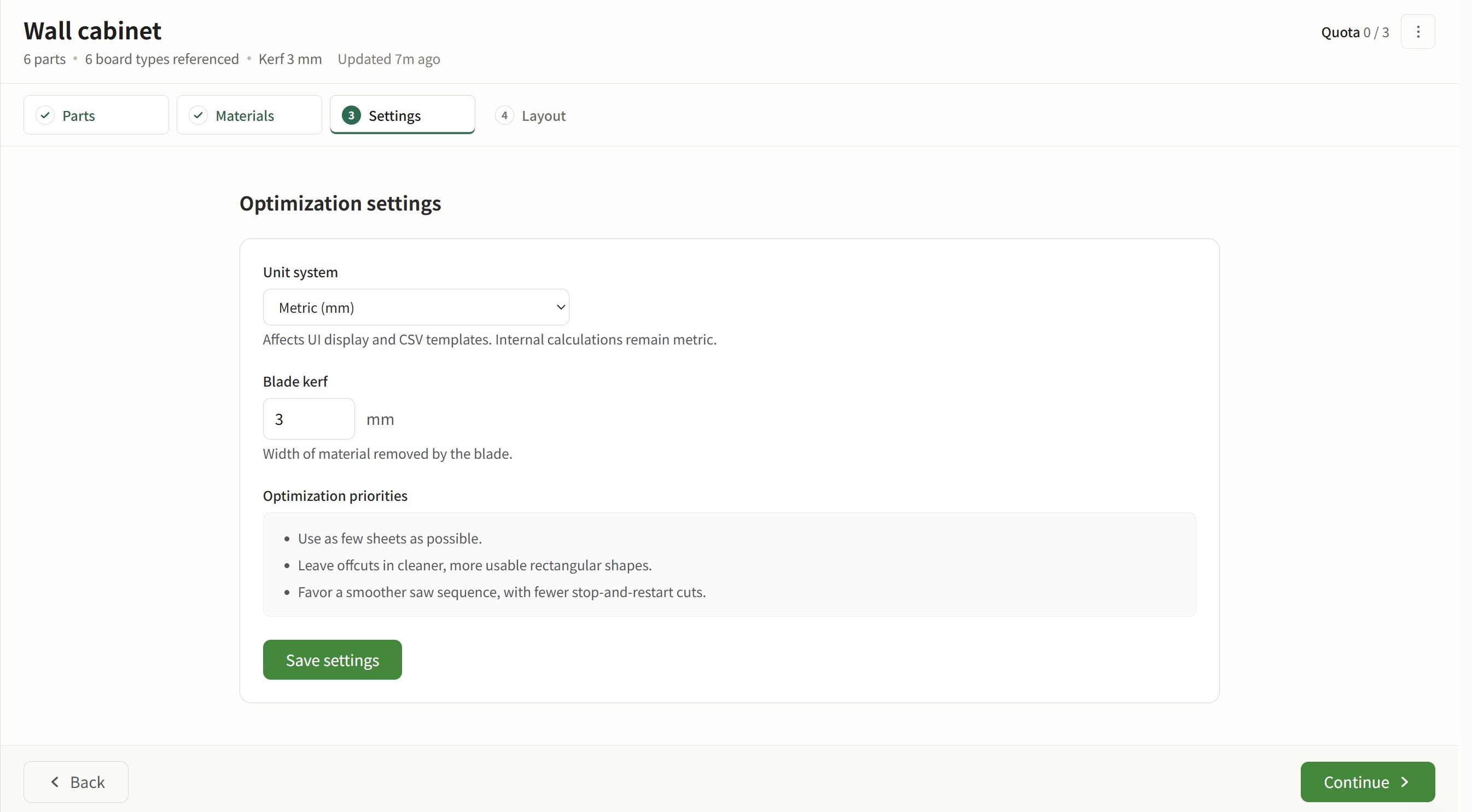Go to the Parts step tab
The width and height of the screenshot is (1472, 812).
click(x=96, y=115)
